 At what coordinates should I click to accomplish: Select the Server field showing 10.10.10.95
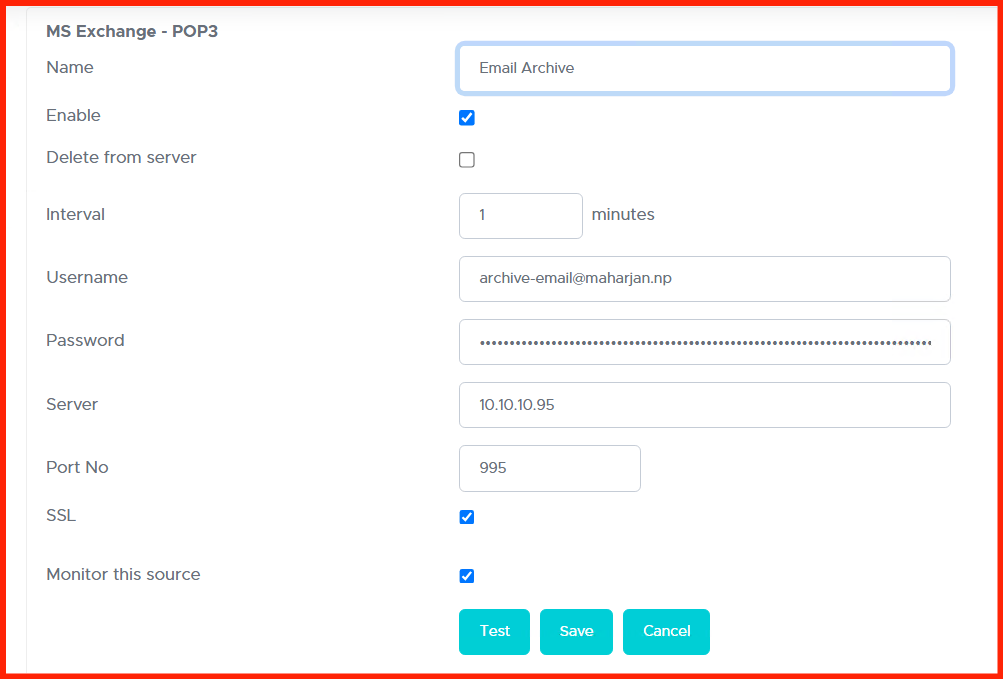pyautogui.click(x=705, y=405)
